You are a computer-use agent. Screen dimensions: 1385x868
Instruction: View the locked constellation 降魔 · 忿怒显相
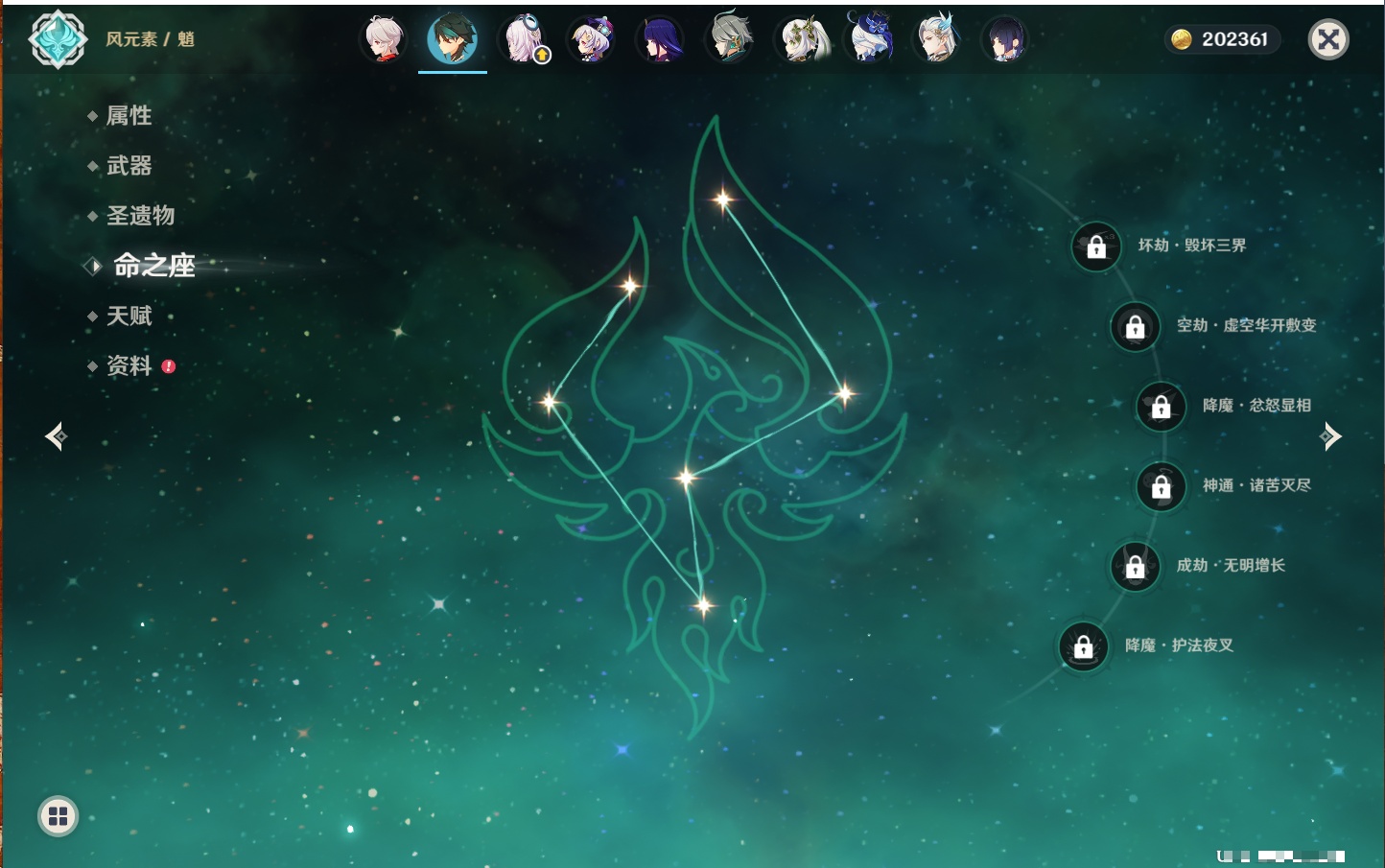tap(1162, 406)
